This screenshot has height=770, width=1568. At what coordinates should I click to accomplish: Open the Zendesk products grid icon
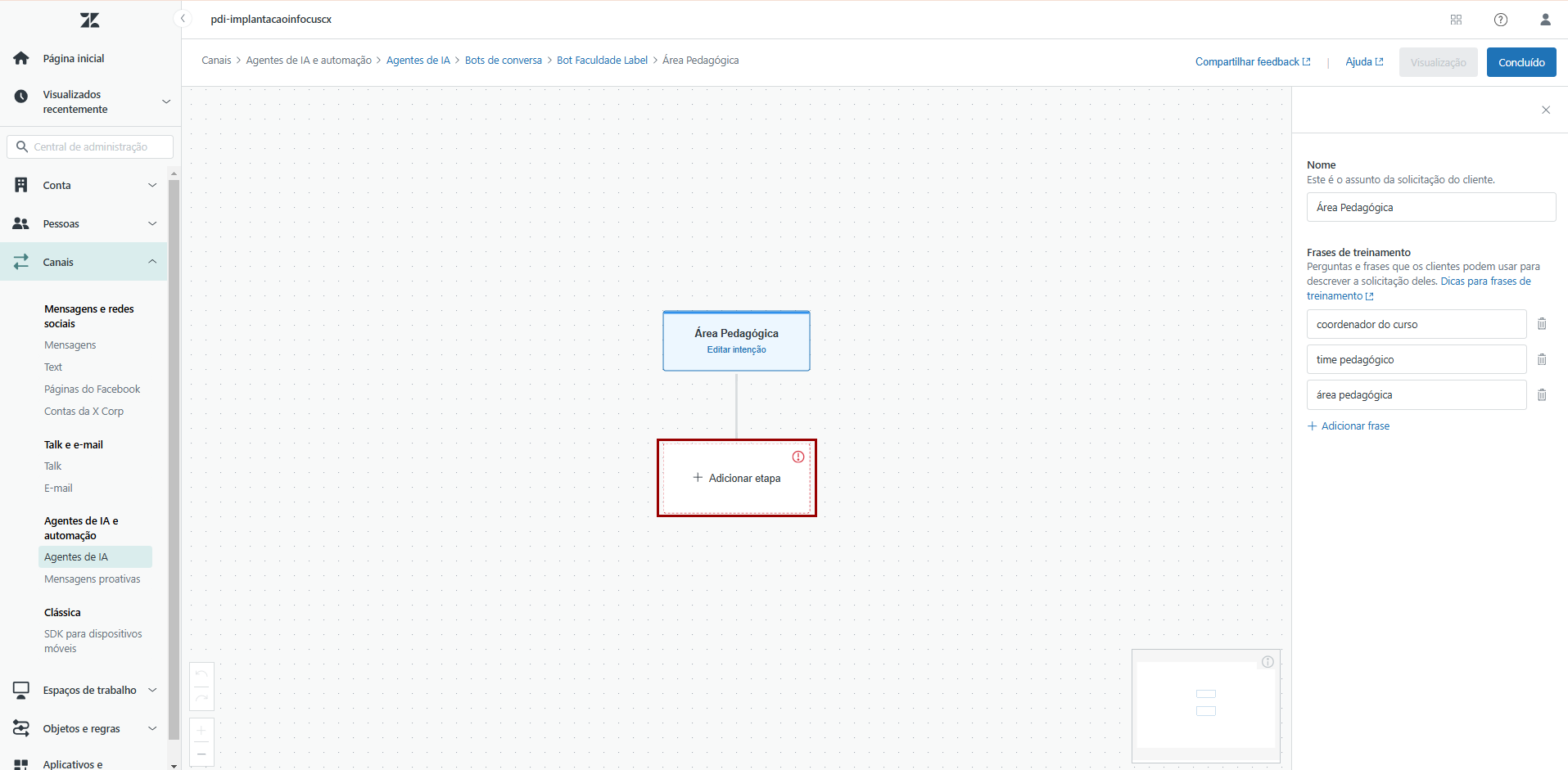click(x=1456, y=20)
